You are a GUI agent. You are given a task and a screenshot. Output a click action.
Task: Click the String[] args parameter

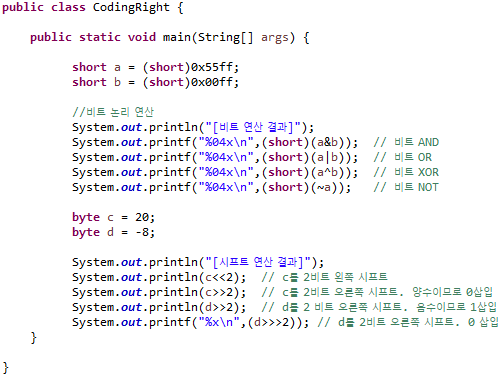click(x=243, y=37)
